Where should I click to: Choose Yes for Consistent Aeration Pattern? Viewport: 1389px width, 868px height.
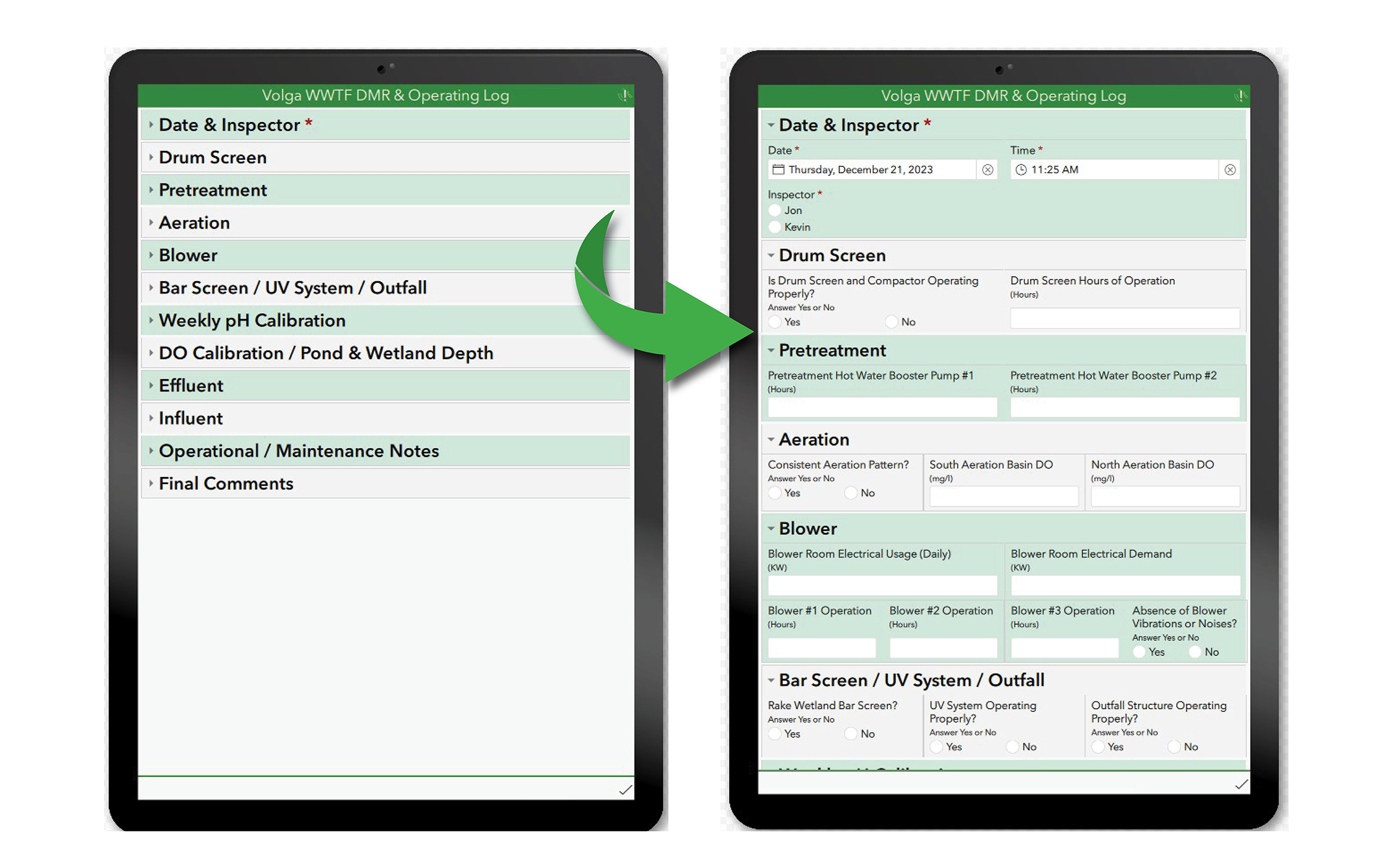point(775,493)
